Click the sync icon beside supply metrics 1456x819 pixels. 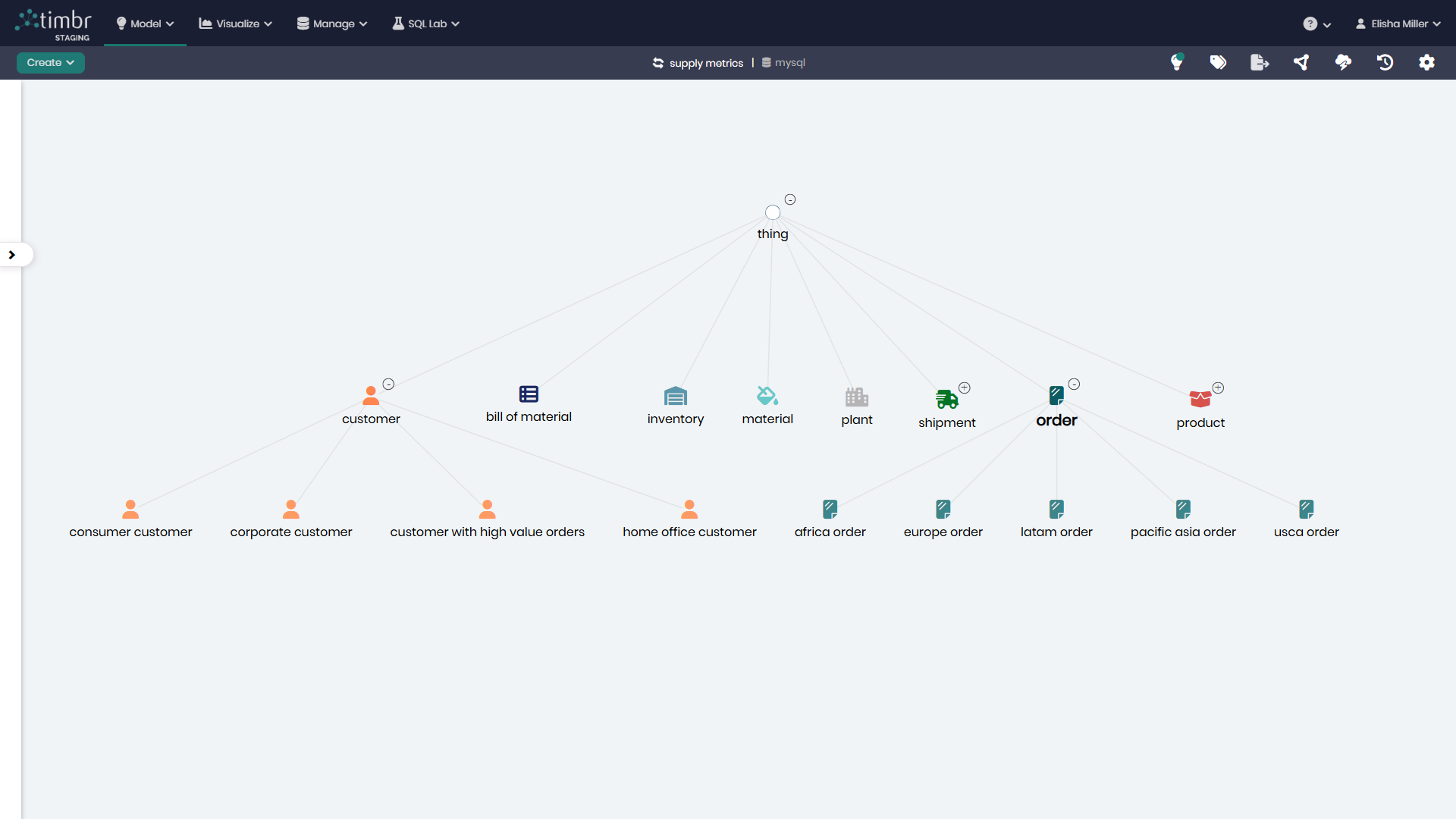658,63
